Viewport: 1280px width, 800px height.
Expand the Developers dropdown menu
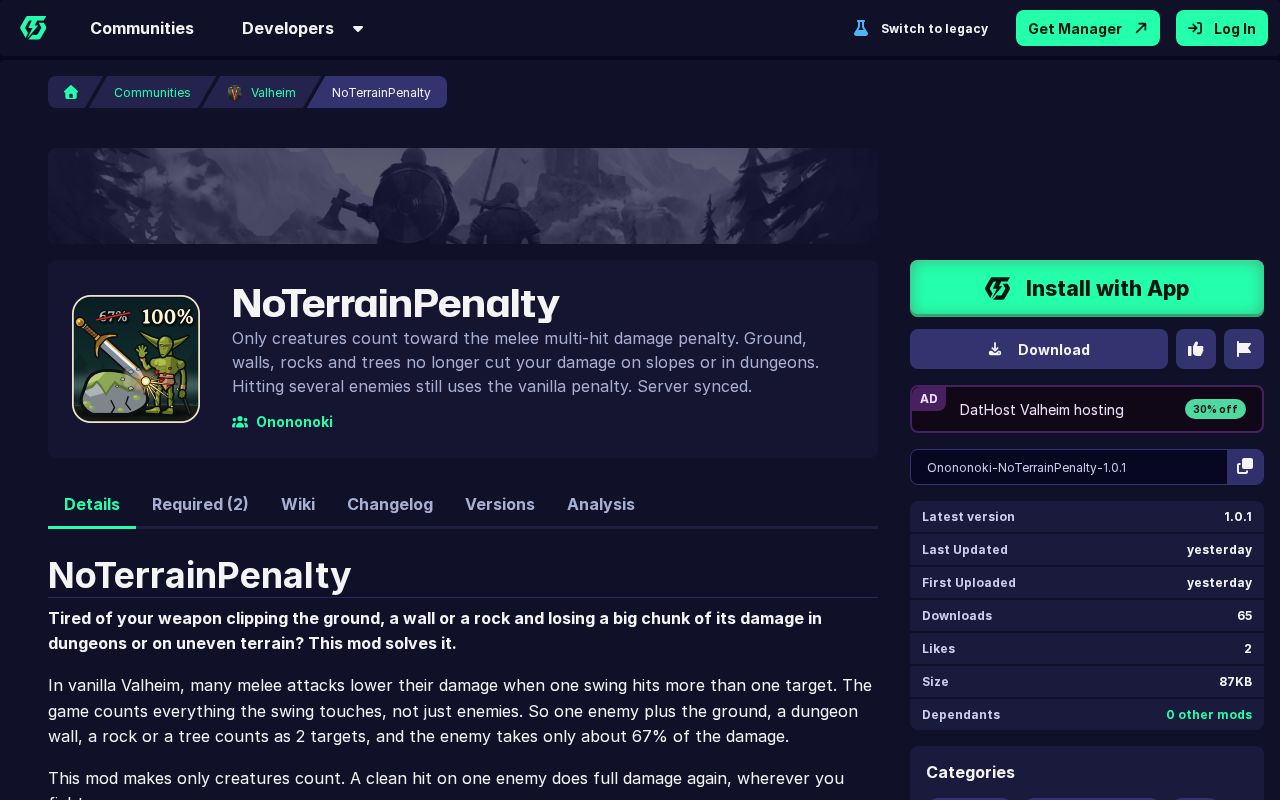pyautogui.click(x=302, y=28)
